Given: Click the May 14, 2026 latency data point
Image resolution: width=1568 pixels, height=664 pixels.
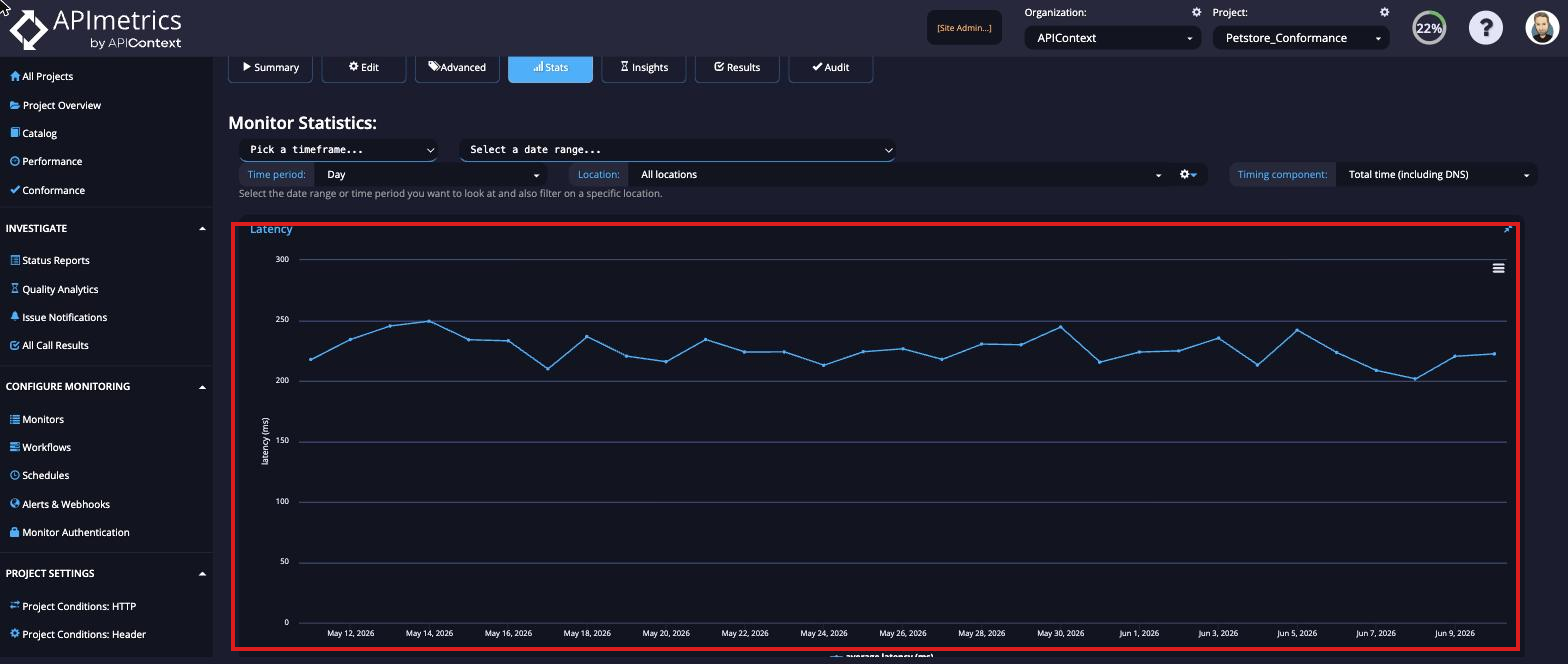Looking at the screenshot, I should tap(429, 321).
